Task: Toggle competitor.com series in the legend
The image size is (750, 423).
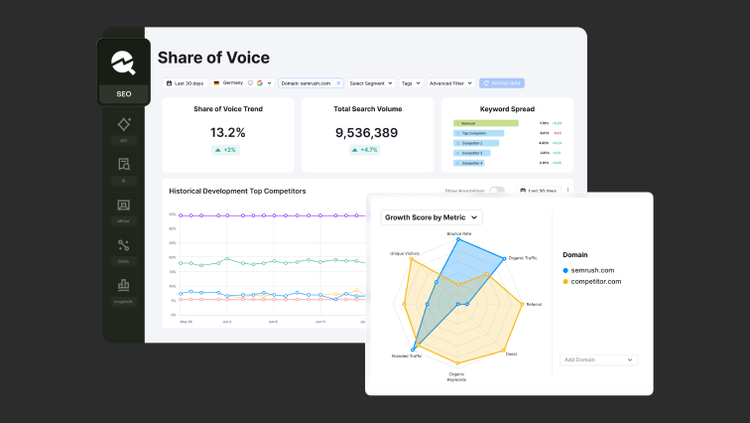Action: click(592, 281)
